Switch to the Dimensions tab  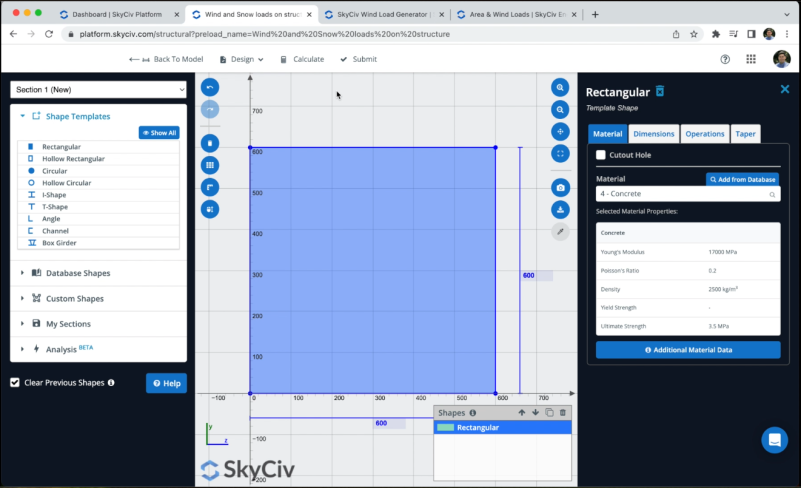653,134
